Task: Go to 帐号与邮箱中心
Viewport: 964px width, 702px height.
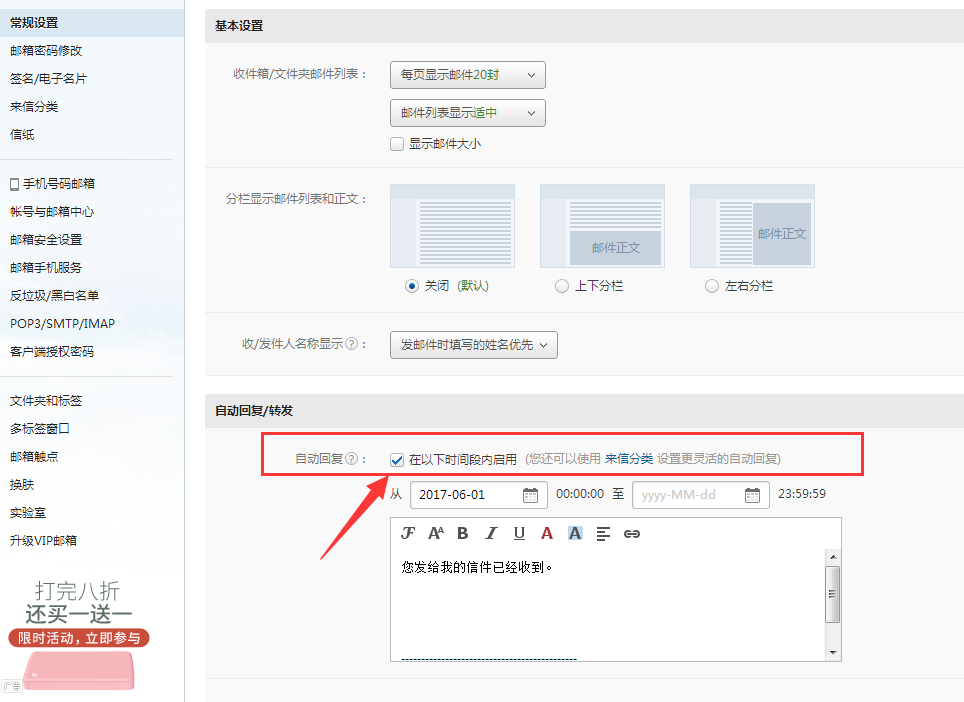Action: 52,211
